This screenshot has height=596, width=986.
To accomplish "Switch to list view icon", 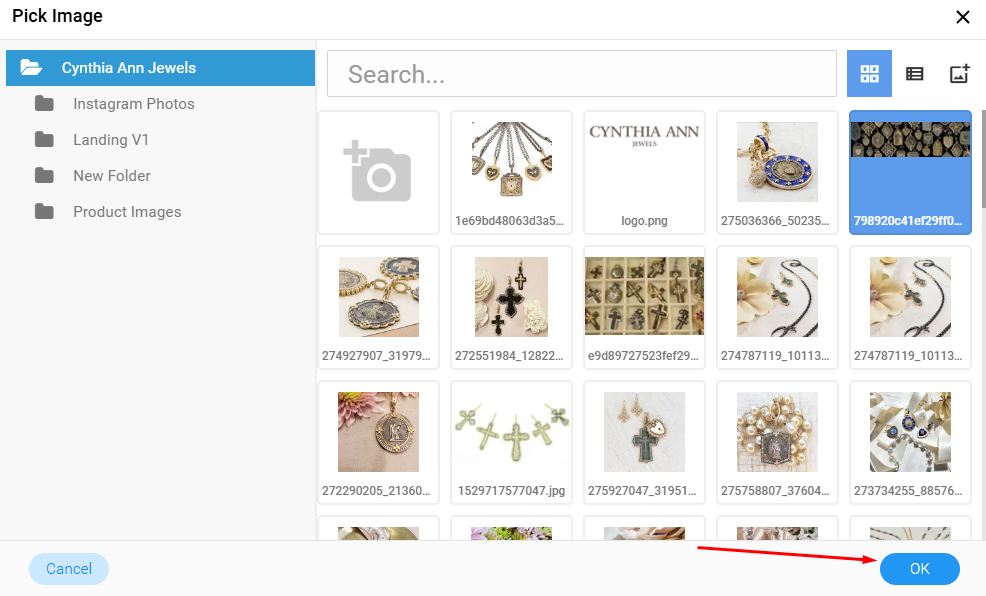I will pos(914,74).
